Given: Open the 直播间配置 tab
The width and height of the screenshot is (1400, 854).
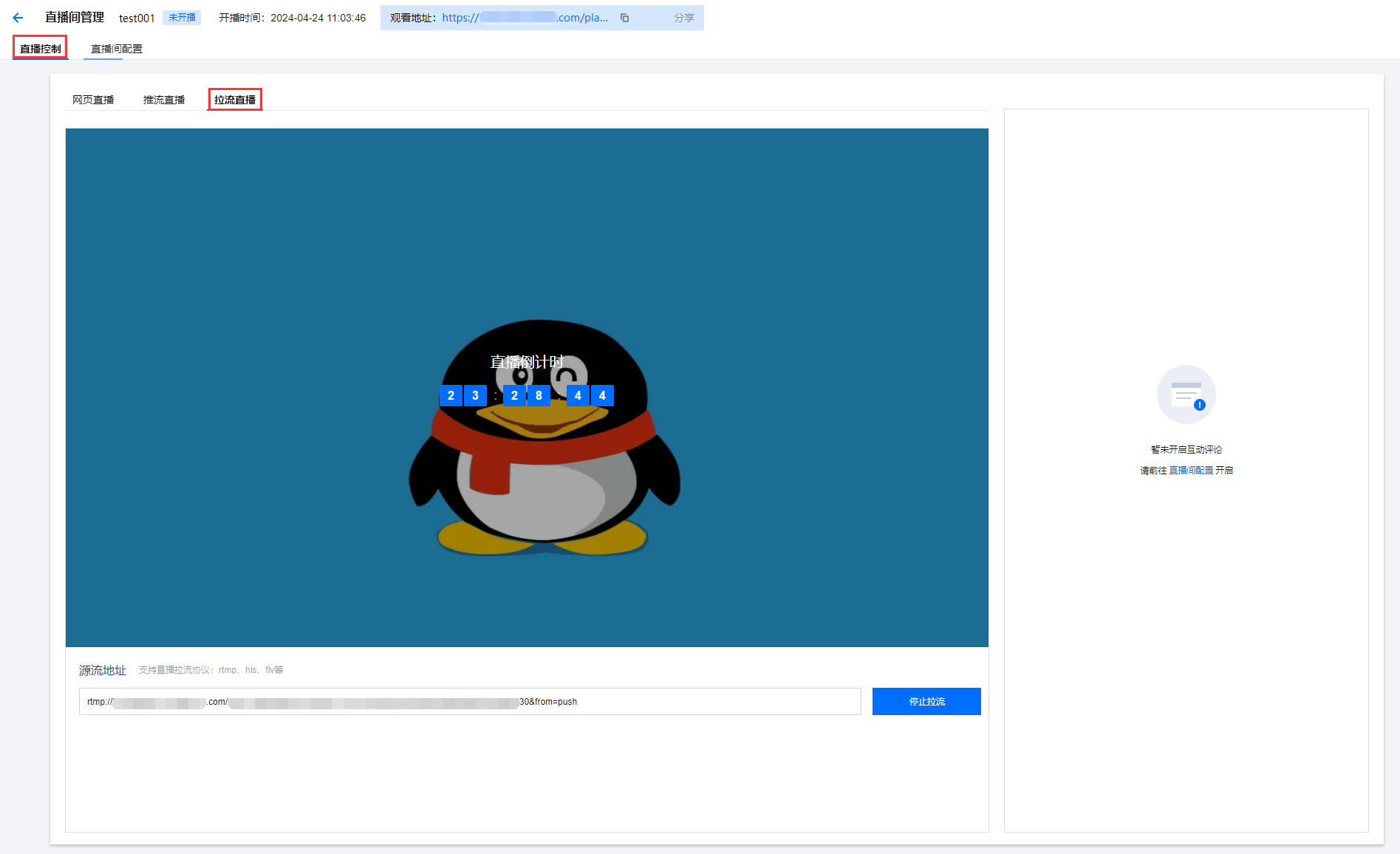Looking at the screenshot, I should (117, 49).
